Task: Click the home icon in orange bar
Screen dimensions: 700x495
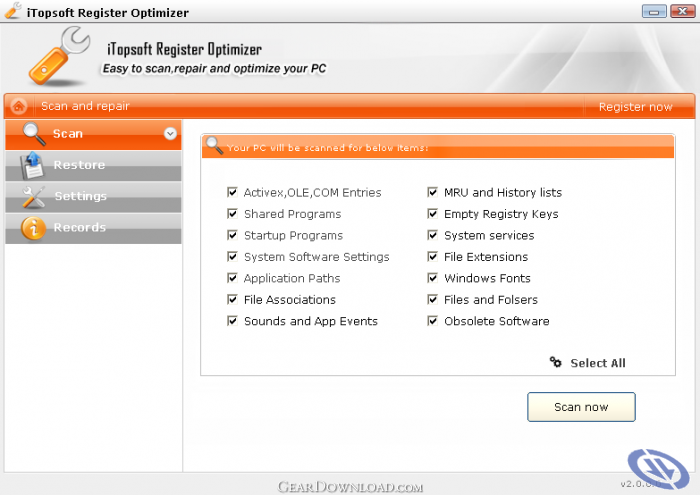Action: pos(19,106)
